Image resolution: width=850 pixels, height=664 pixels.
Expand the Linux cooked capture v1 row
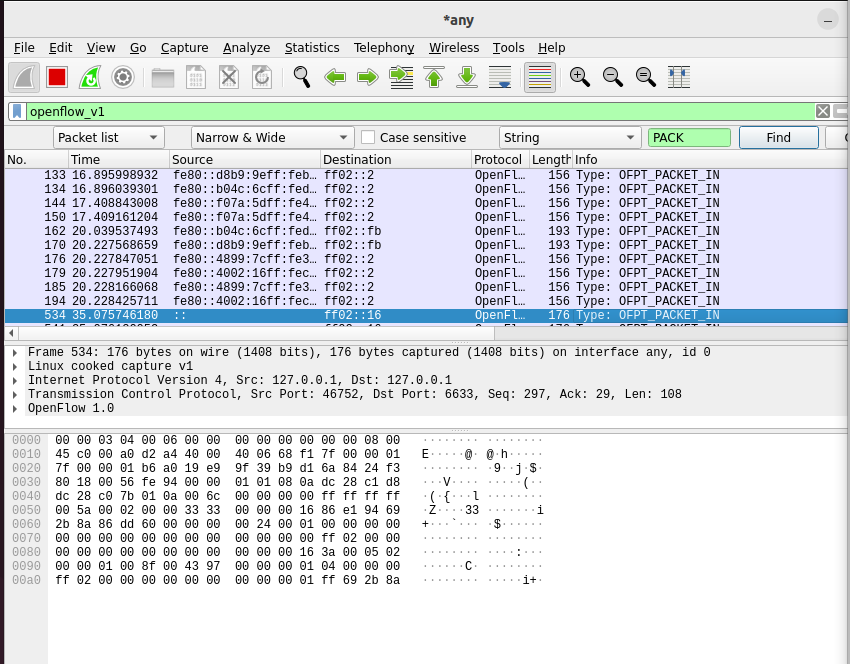pyautogui.click(x=15, y=366)
